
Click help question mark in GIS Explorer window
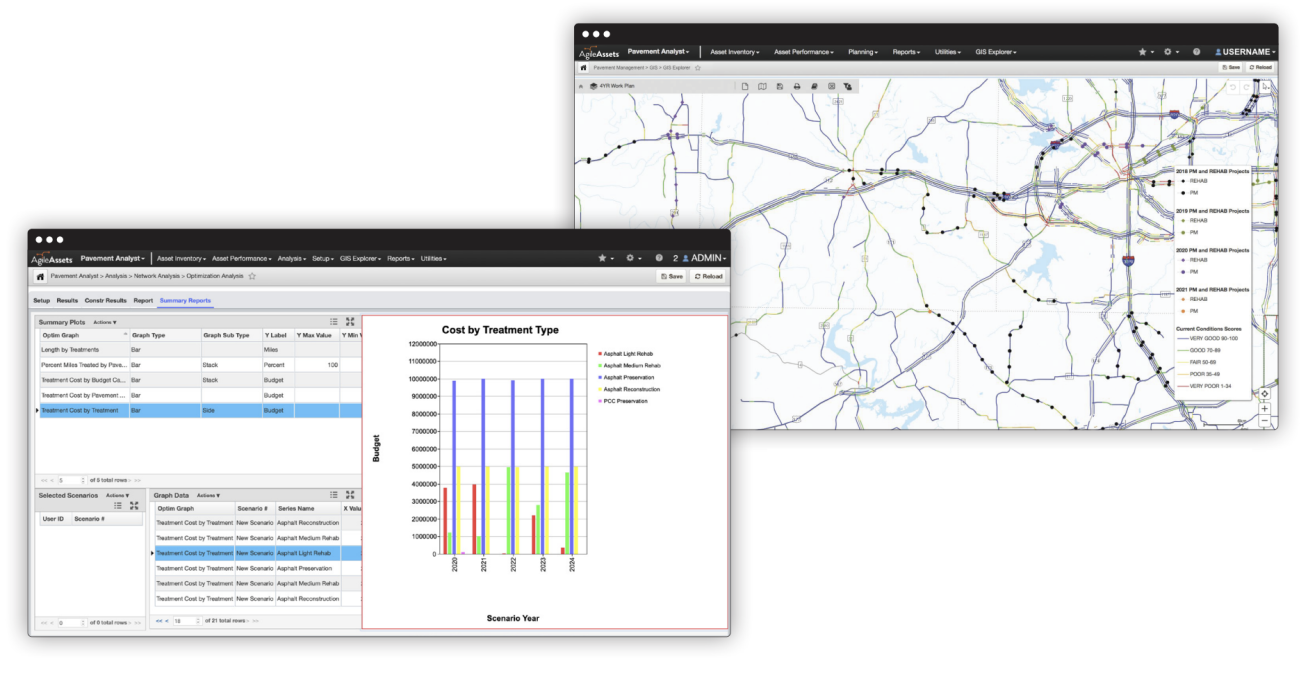click(1196, 52)
